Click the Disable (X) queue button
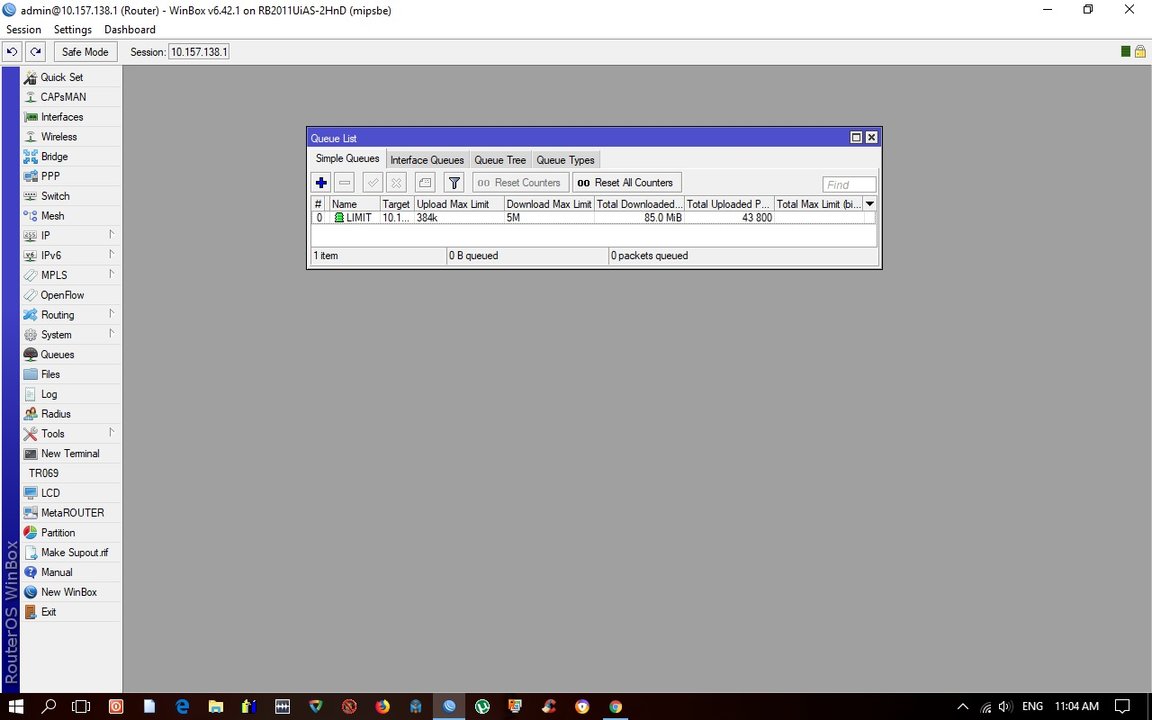Screen dimensions: 1152x720 (x=396, y=183)
